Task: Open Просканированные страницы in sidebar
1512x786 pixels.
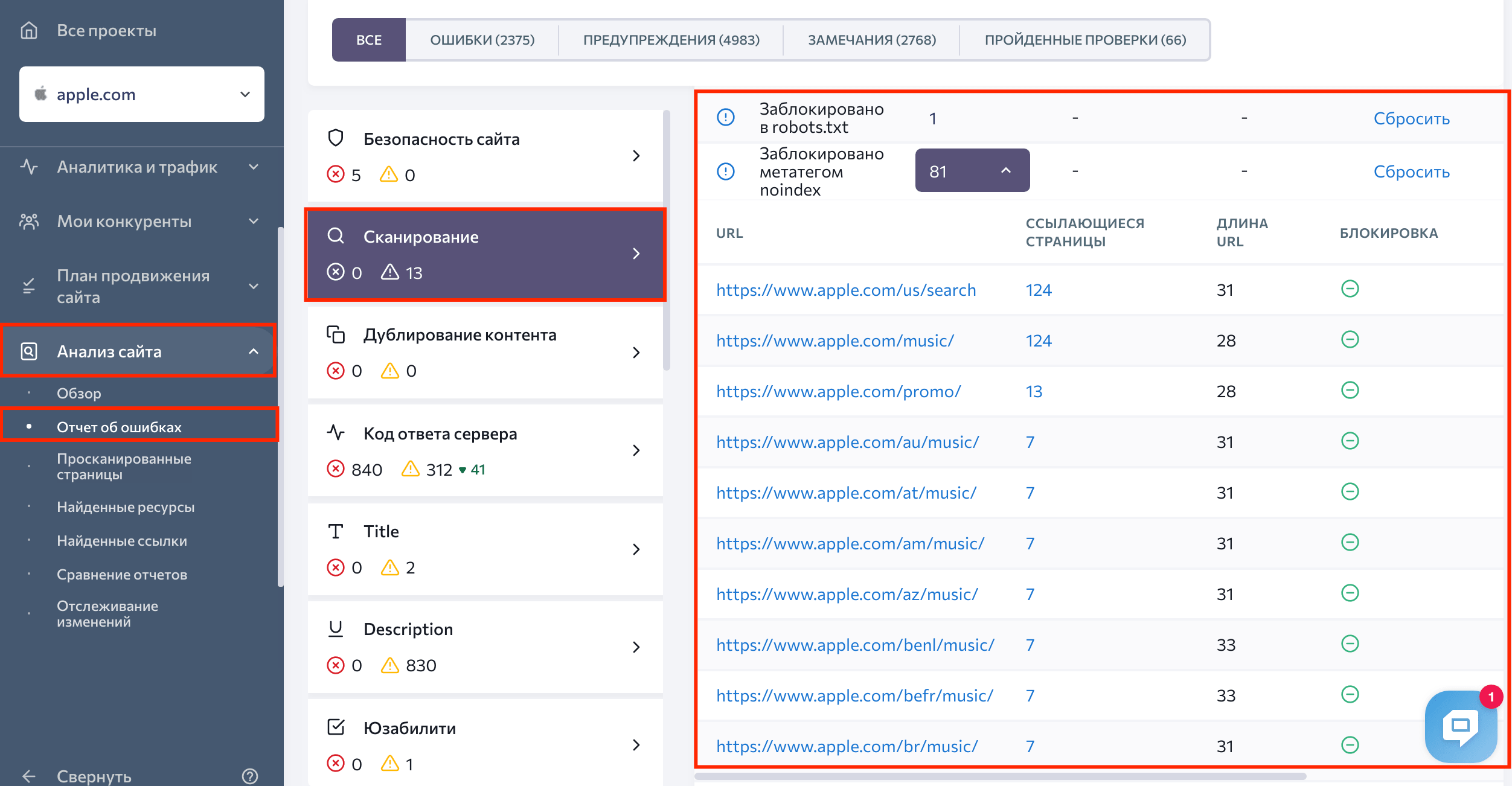Action: pyautogui.click(x=124, y=467)
